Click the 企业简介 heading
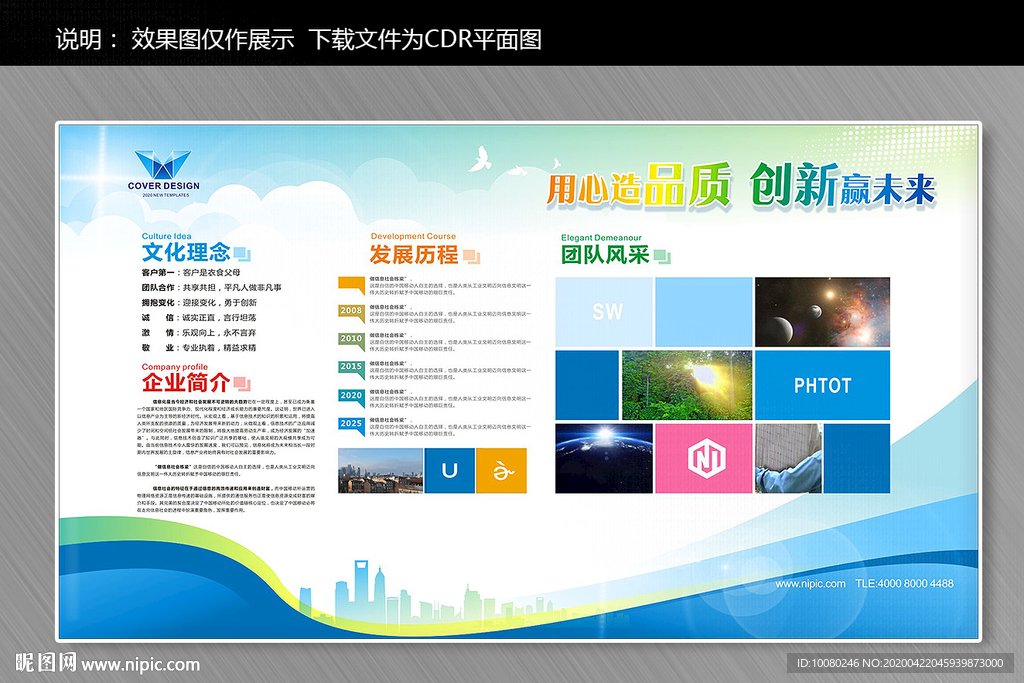This screenshot has height=683, width=1024. [x=186, y=382]
